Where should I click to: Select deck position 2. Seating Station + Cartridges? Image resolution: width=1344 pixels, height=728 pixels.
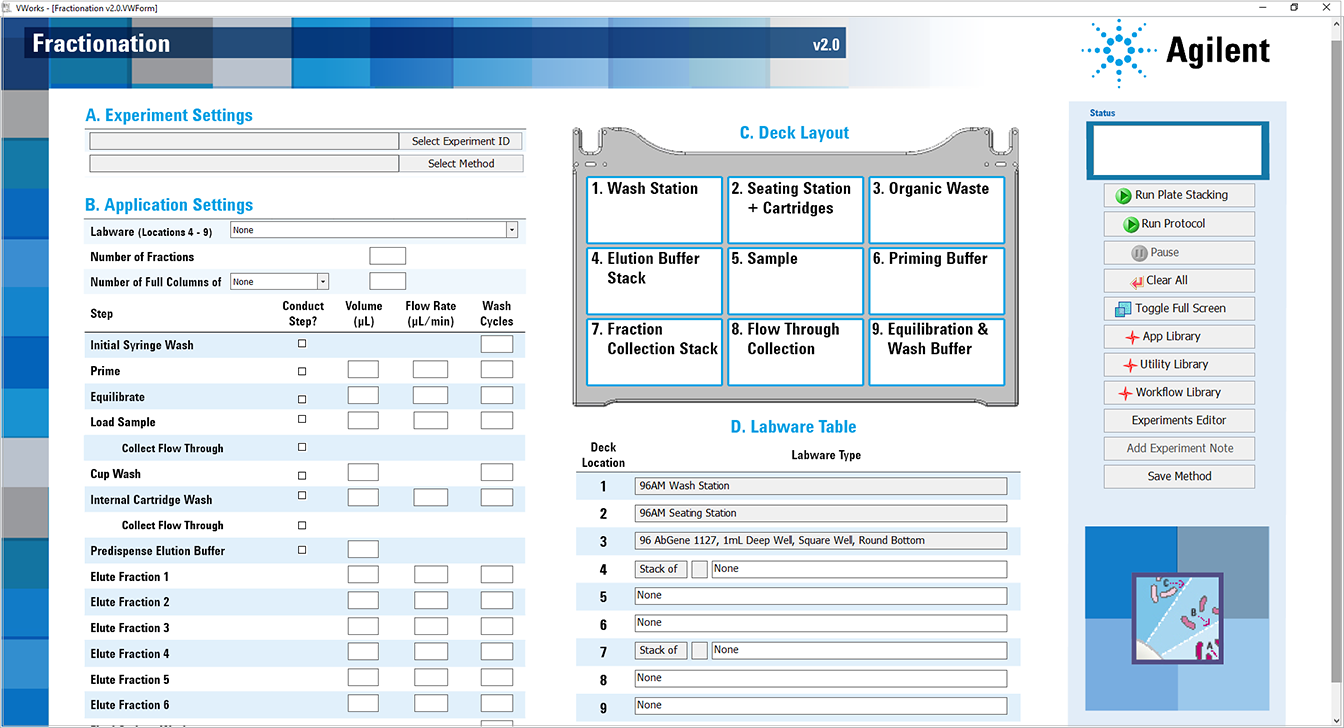pyautogui.click(x=796, y=210)
